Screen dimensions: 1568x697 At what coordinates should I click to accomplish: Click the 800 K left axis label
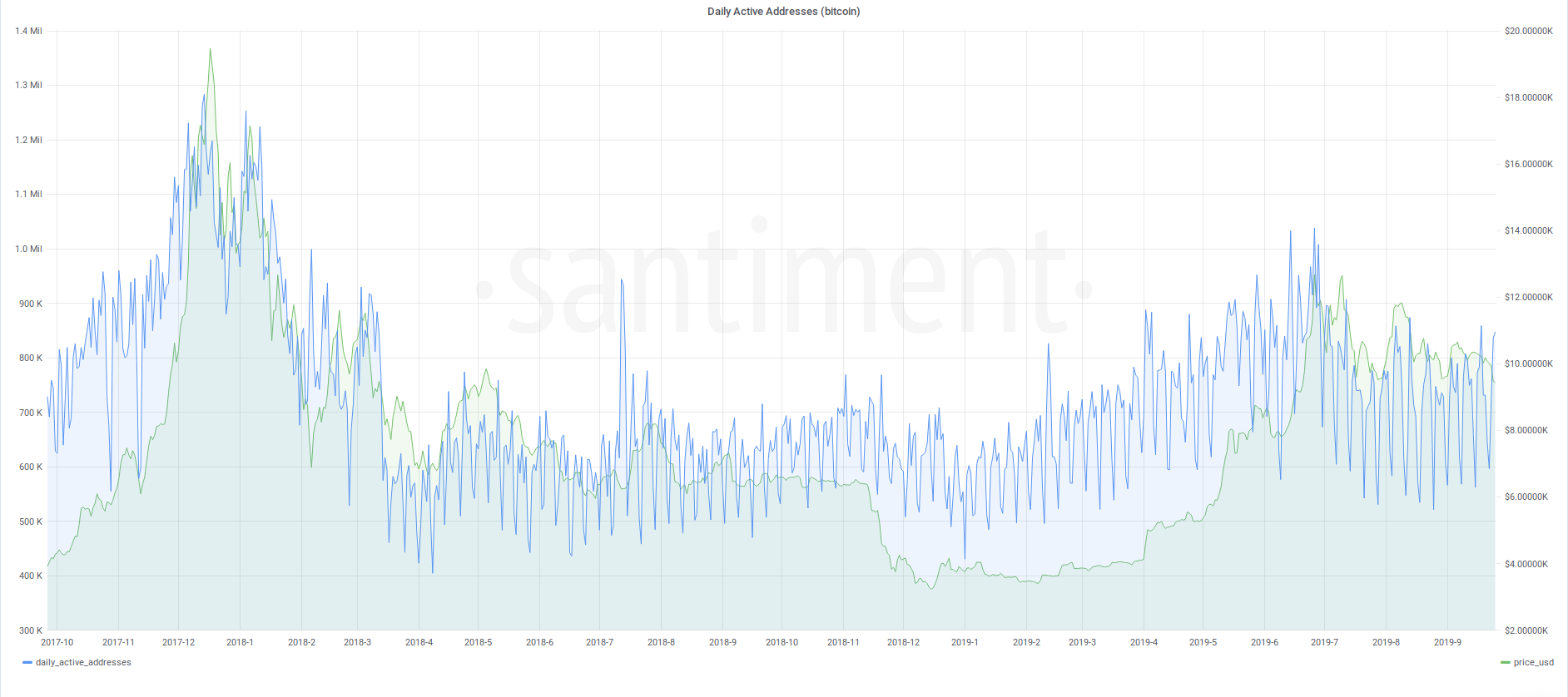(x=31, y=358)
